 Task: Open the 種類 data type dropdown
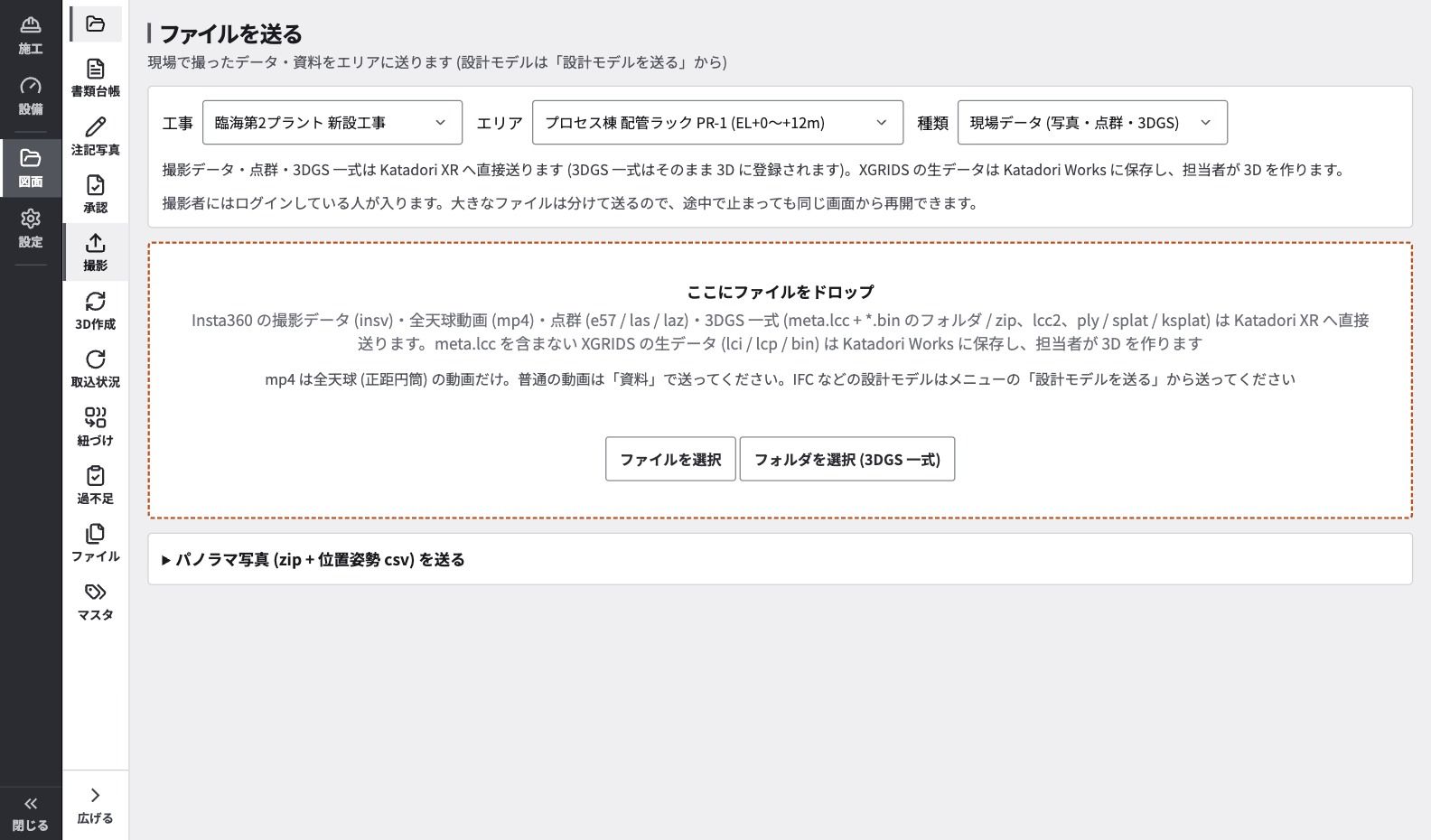click(x=1092, y=122)
